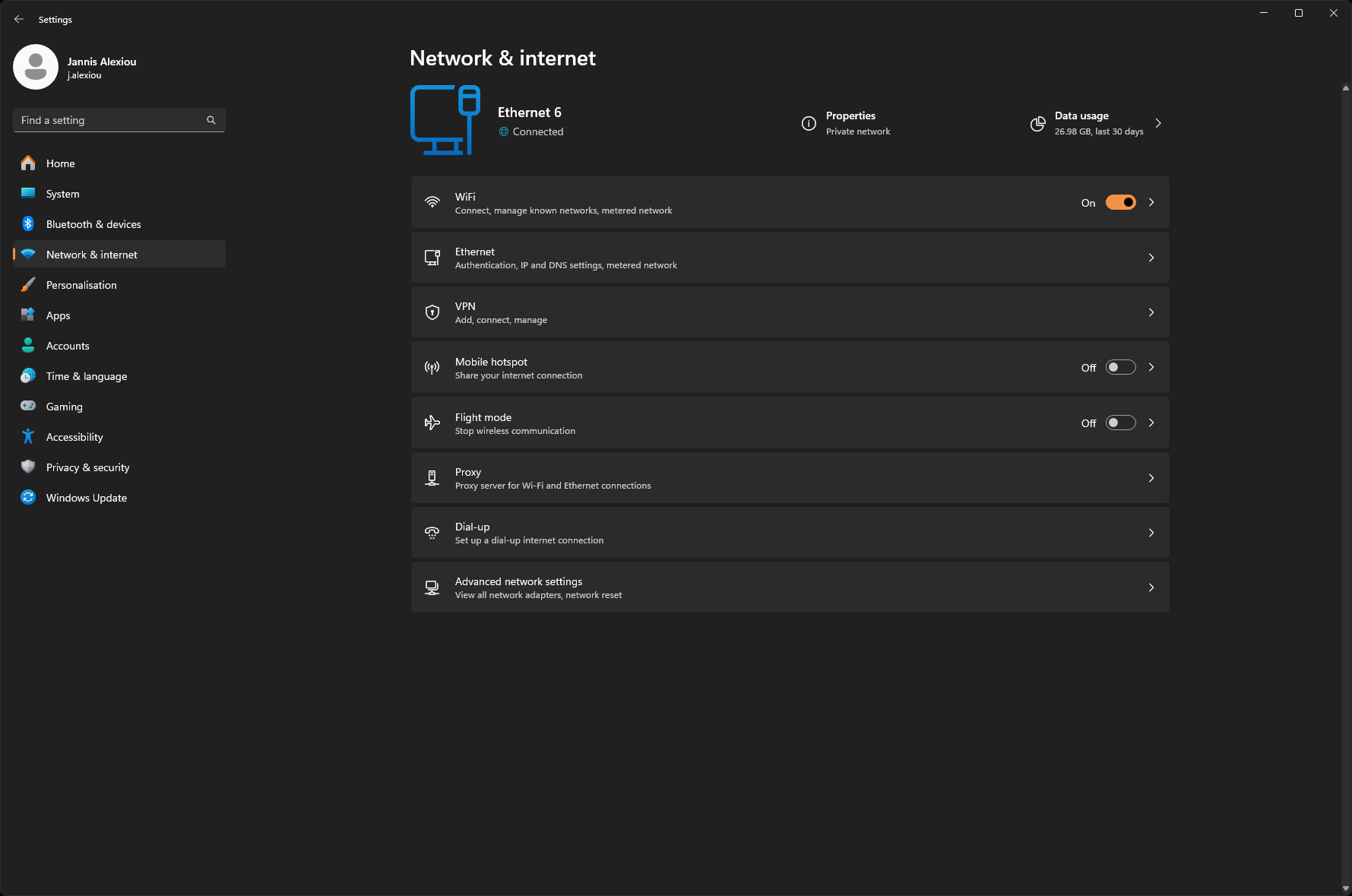This screenshot has height=896, width=1352.
Task: Click the back arrow in title bar
Action: (x=19, y=20)
